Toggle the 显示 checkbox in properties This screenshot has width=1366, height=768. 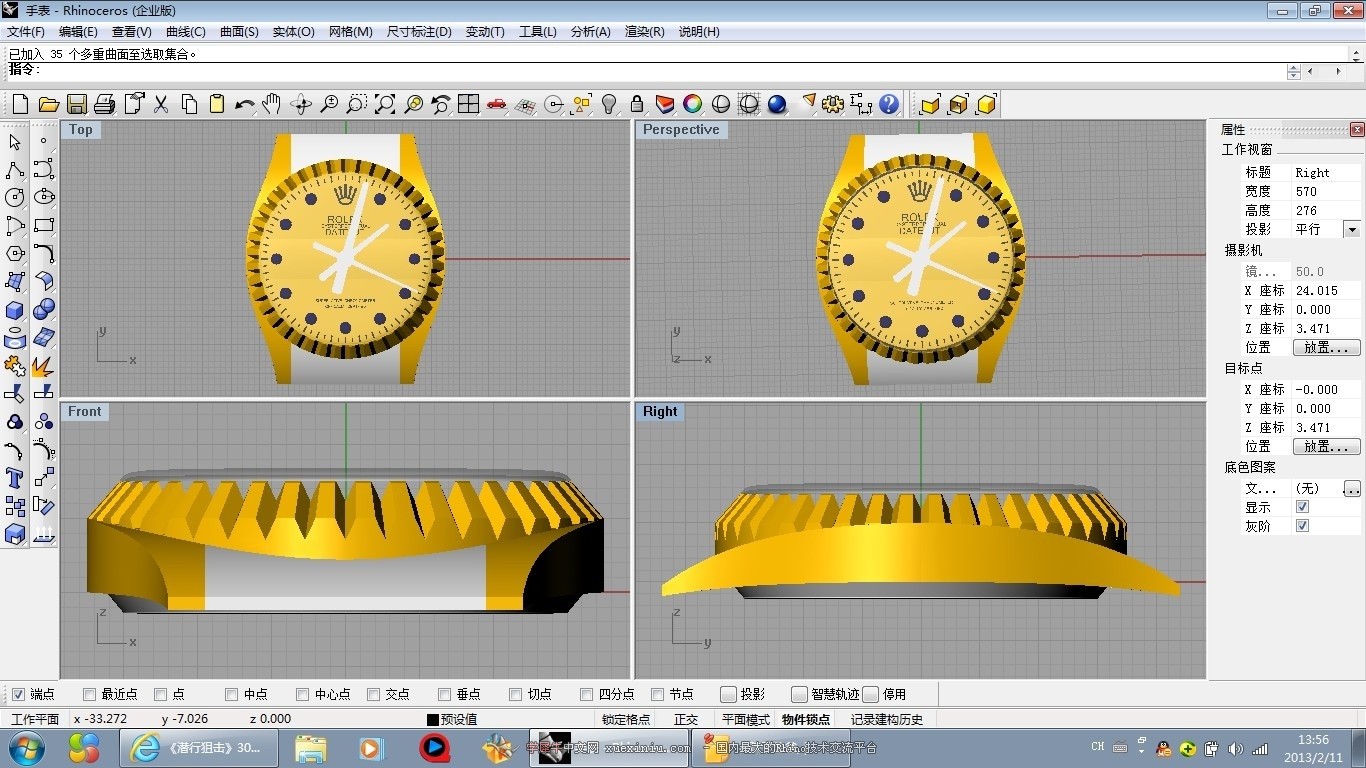coord(1302,507)
